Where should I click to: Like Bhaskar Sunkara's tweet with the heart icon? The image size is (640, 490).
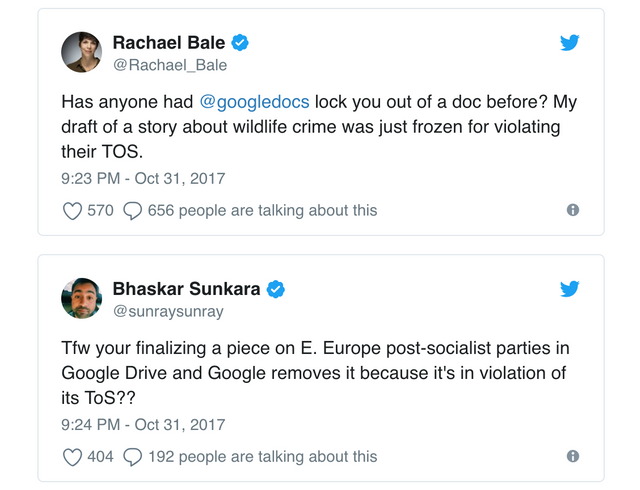73,456
